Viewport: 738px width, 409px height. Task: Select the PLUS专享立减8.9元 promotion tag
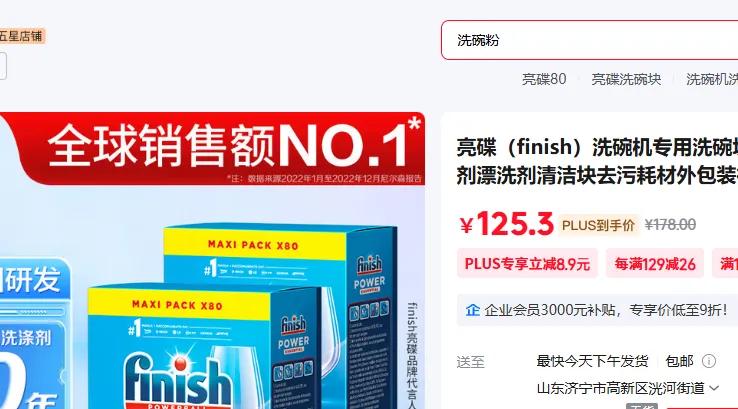(x=527, y=264)
